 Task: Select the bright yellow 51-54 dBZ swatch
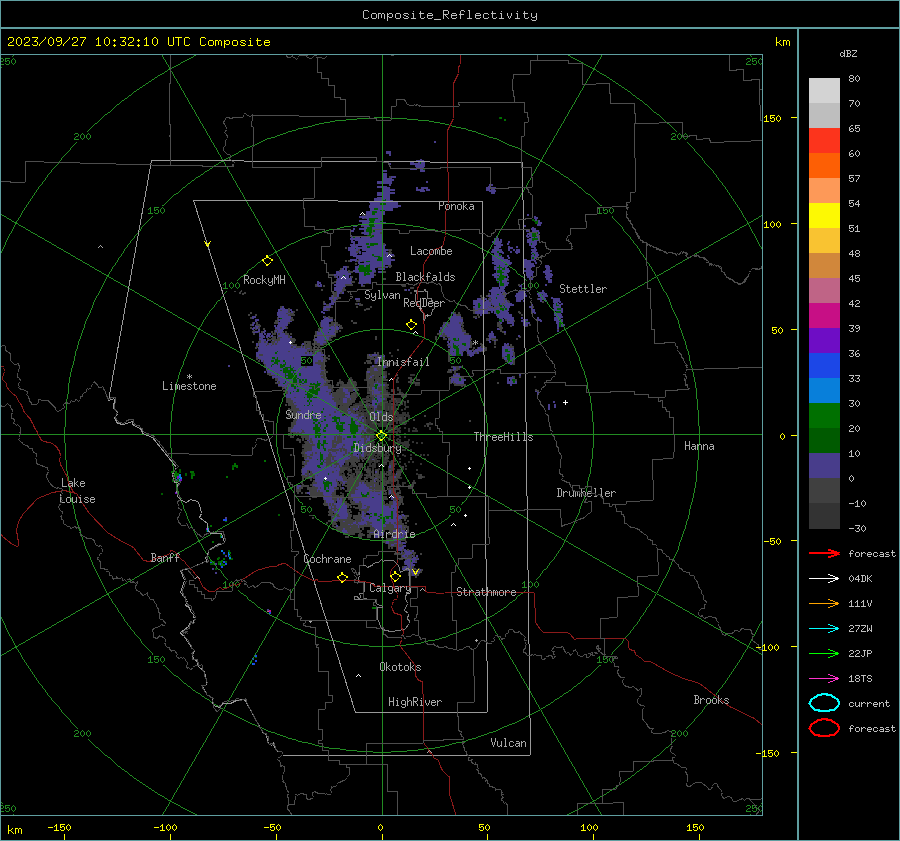click(x=824, y=216)
